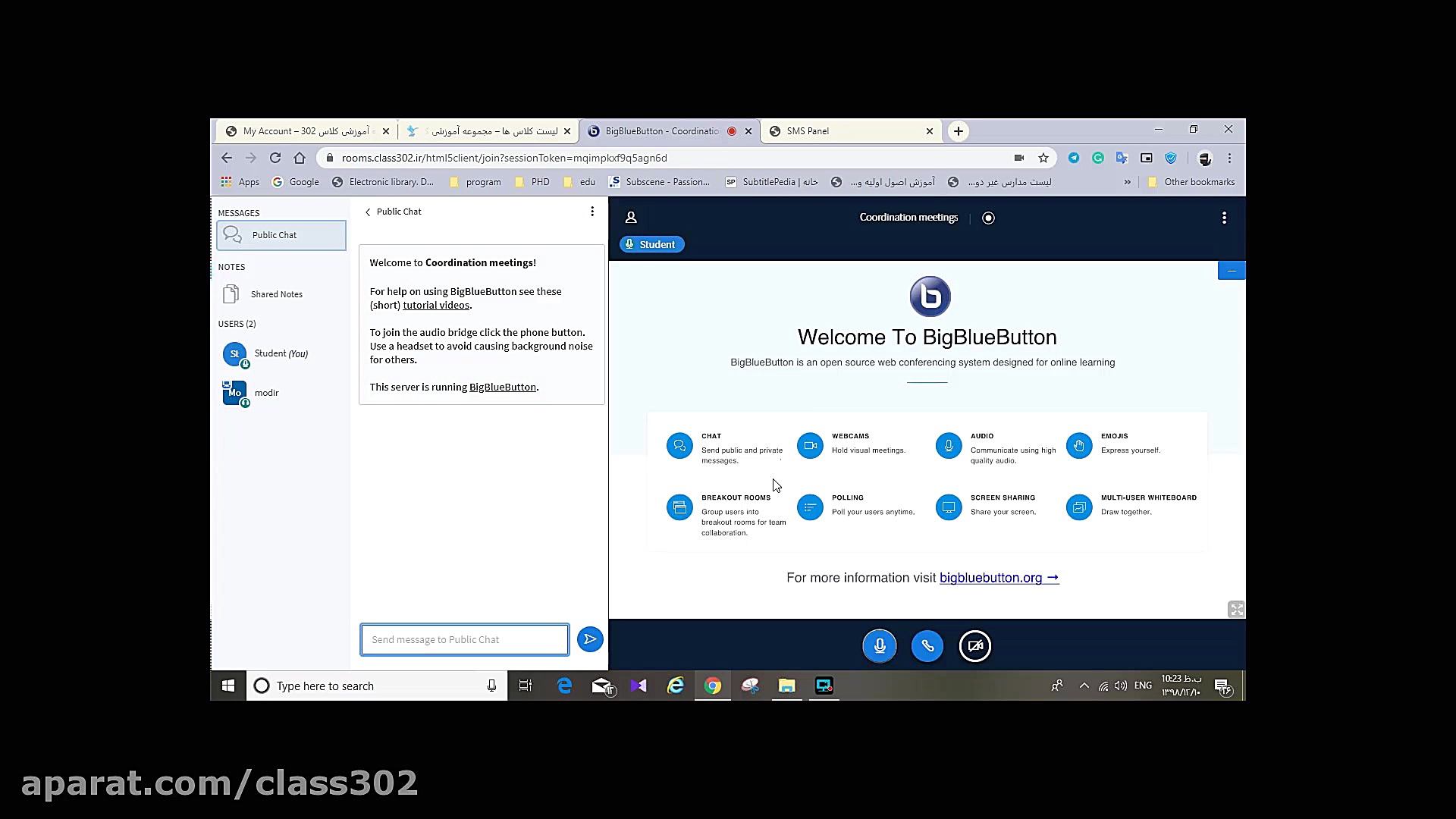Open Public Chat options menu
This screenshot has height=819, width=1456.
(591, 212)
